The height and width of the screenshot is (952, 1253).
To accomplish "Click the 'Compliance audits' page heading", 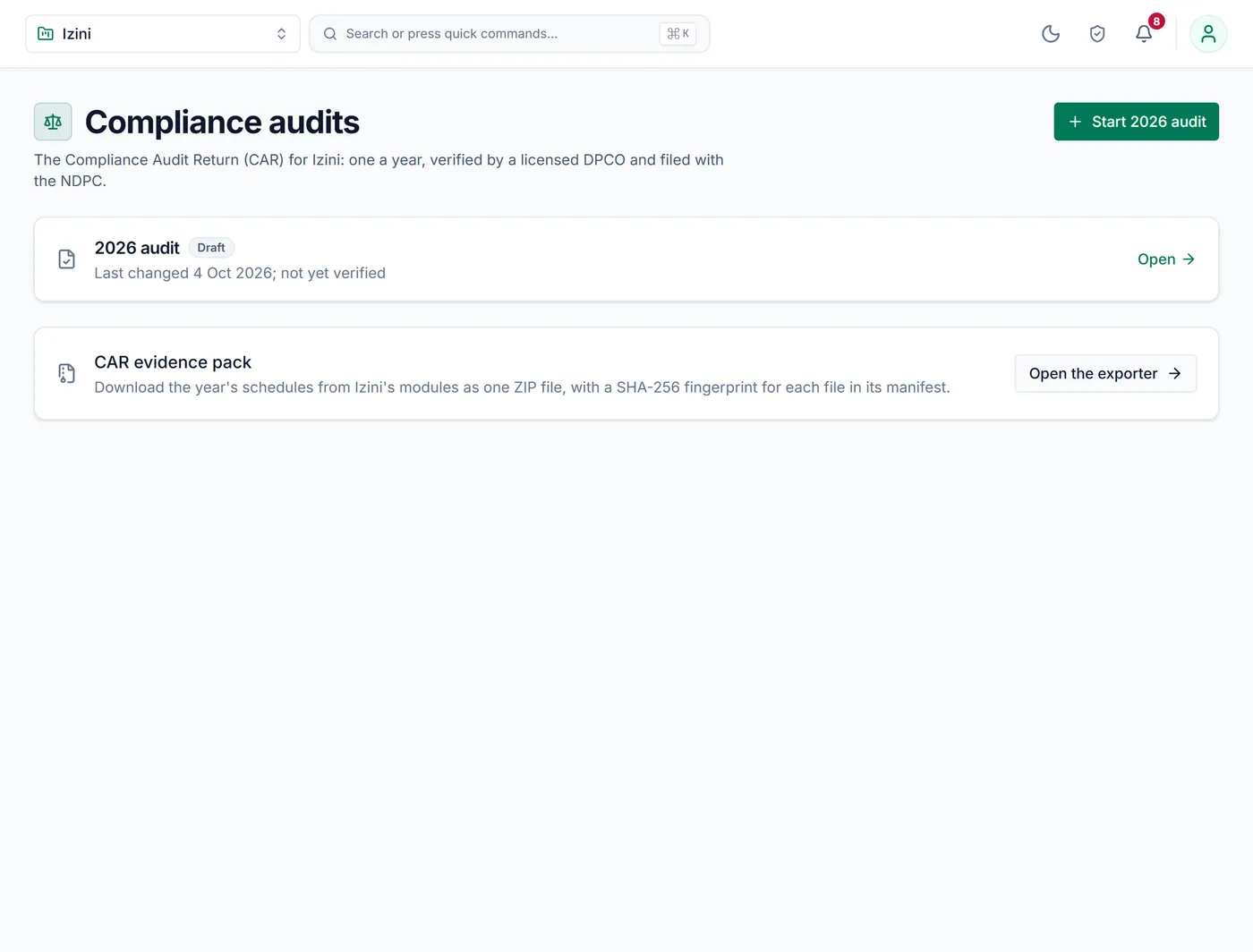I will pos(222,122).
